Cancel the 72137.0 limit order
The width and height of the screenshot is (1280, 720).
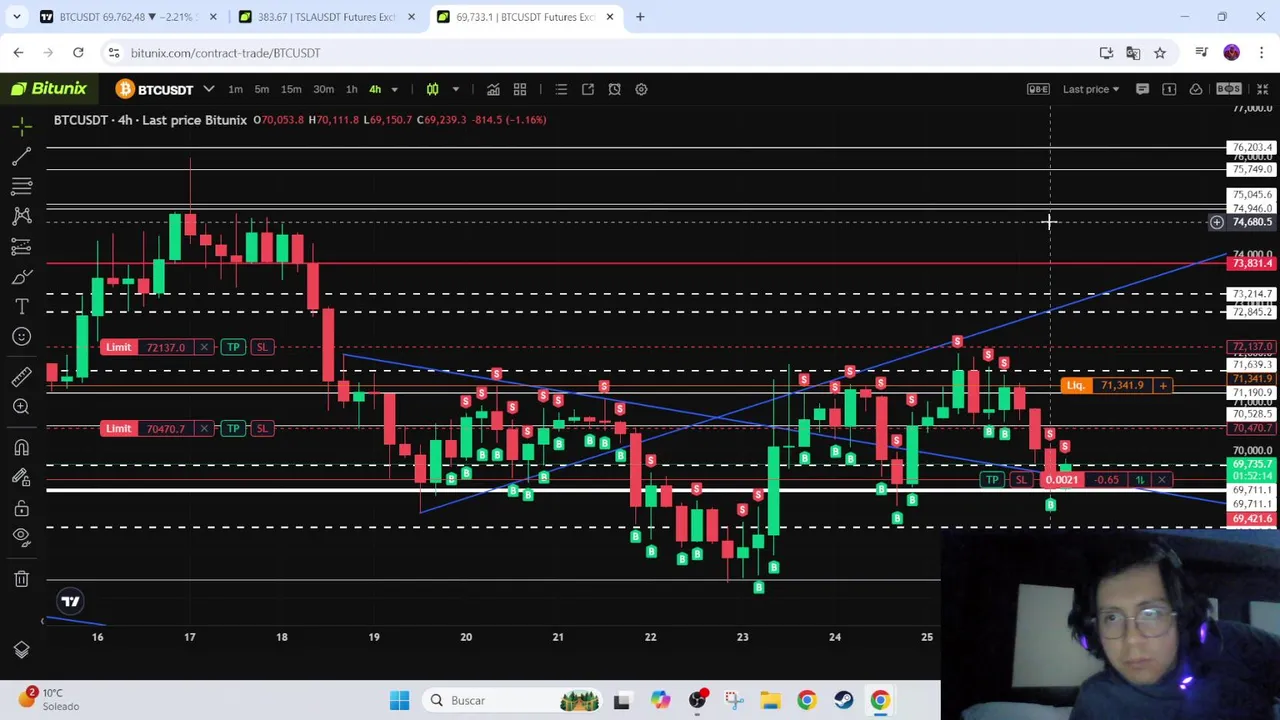point(204,347)
